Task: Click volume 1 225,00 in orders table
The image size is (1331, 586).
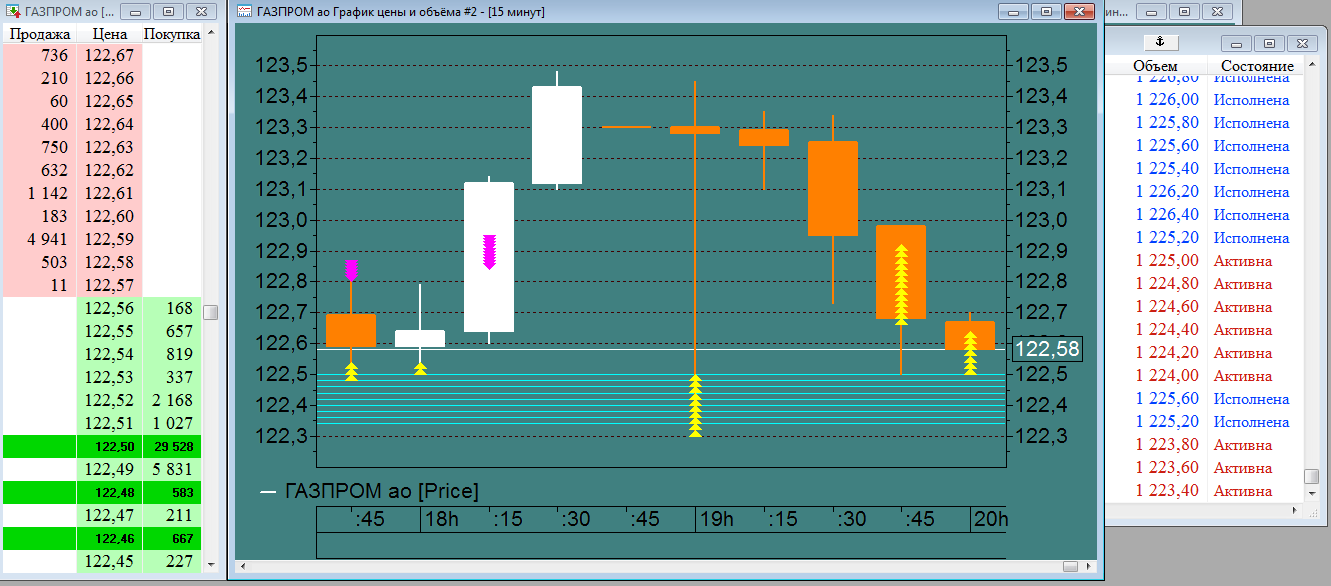Action: click(1167, 261)
